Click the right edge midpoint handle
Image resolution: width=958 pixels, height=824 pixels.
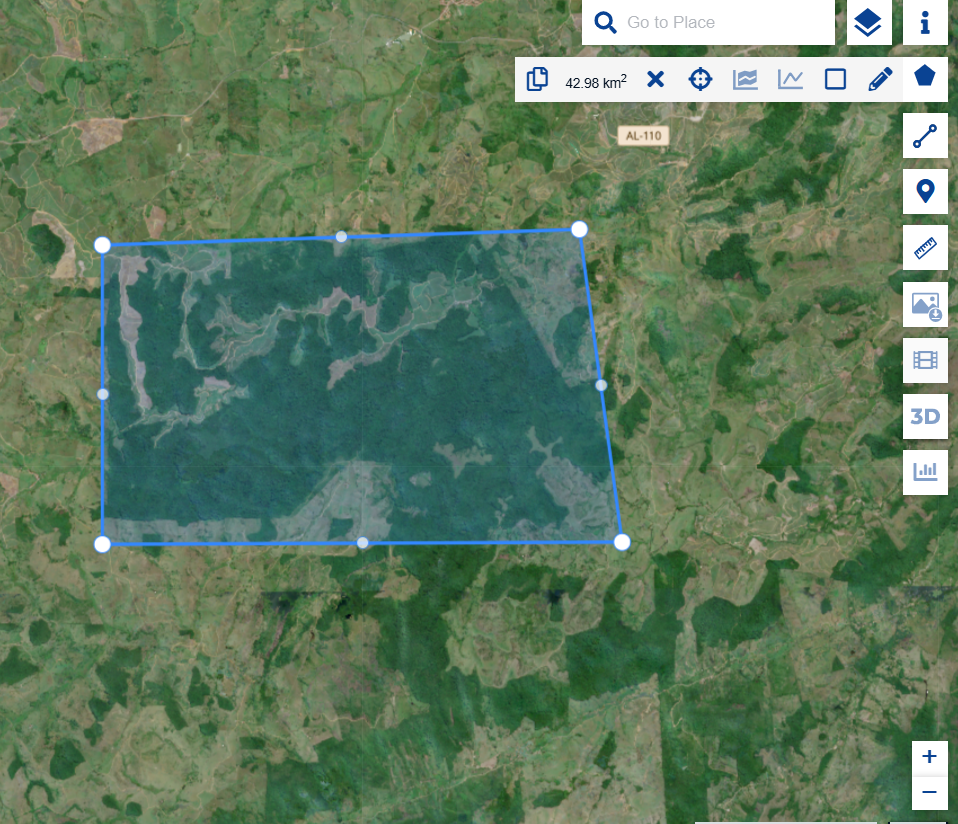tap(601, 385)
